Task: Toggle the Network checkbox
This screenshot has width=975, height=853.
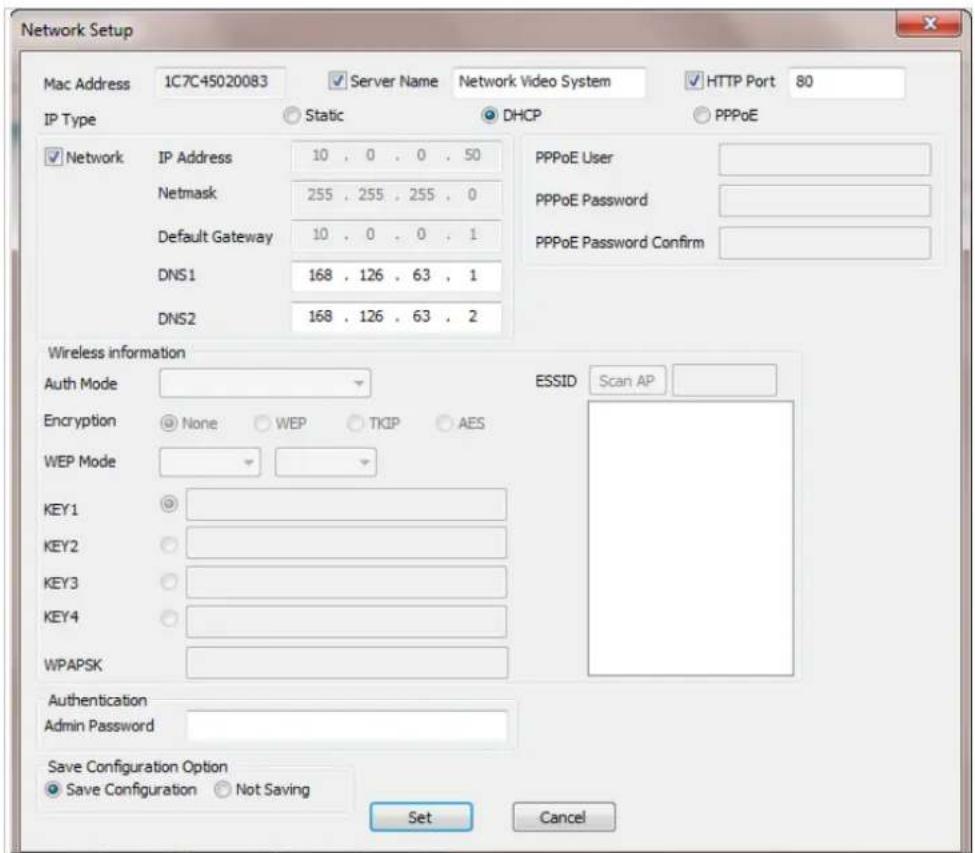Action: (53, 157)
